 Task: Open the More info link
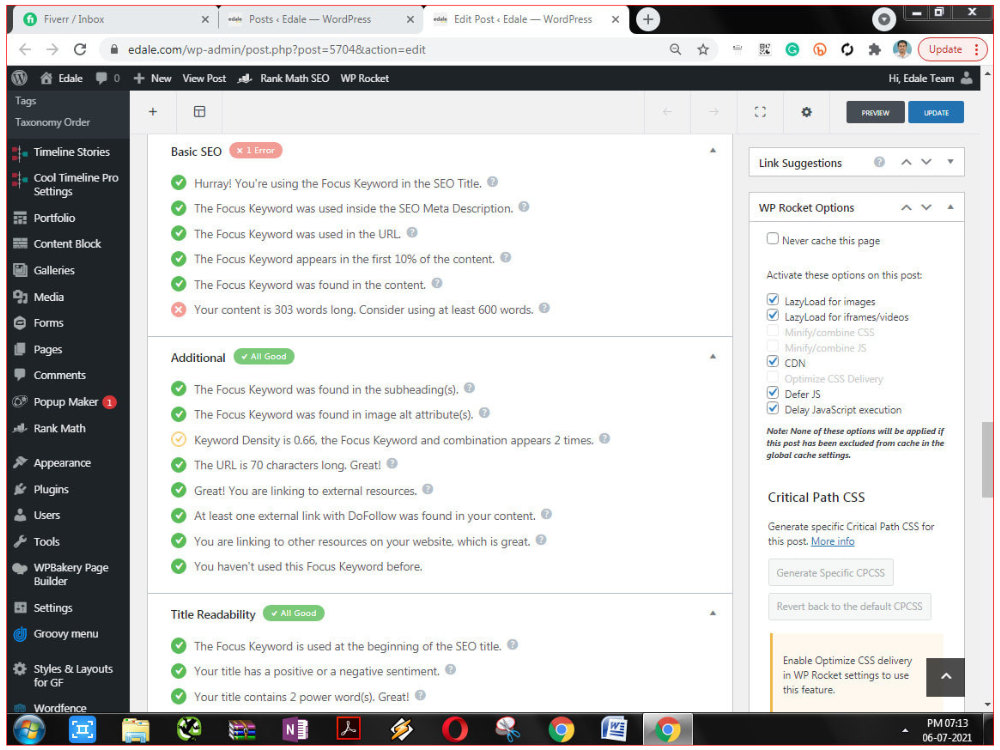click(x=832, y=541)
